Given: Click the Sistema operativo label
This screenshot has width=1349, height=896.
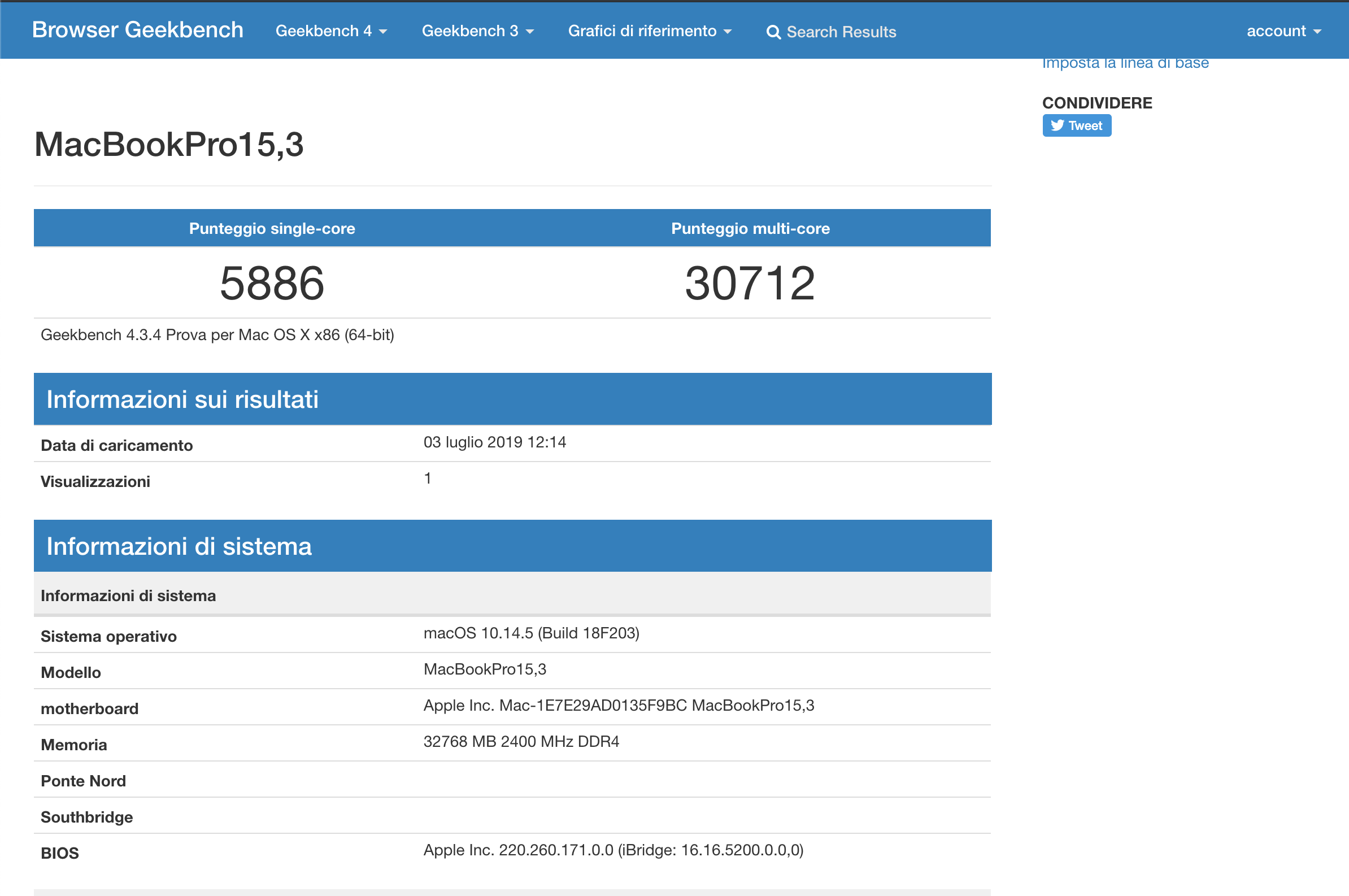Looking at the screenshot, I should (108, 637).
